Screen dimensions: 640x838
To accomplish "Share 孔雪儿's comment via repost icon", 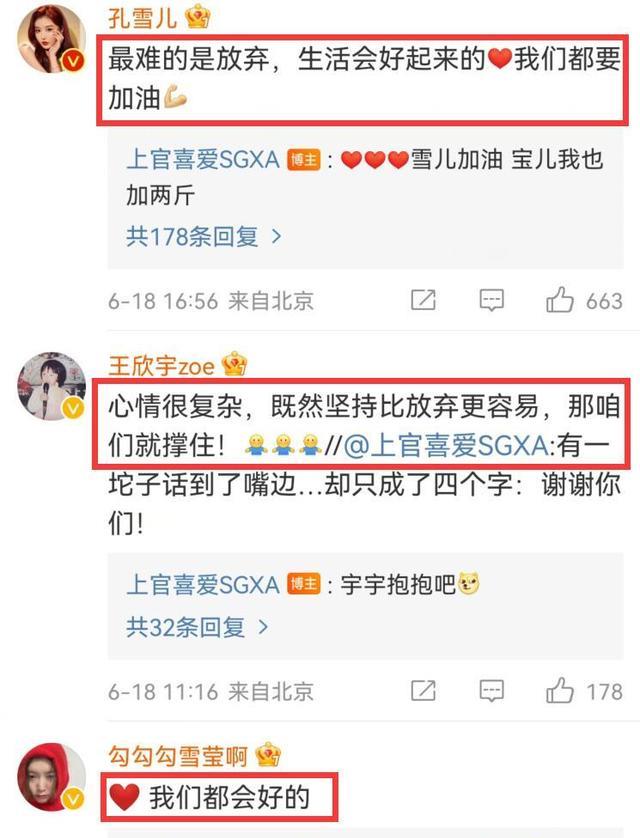I will pos(423,300).
